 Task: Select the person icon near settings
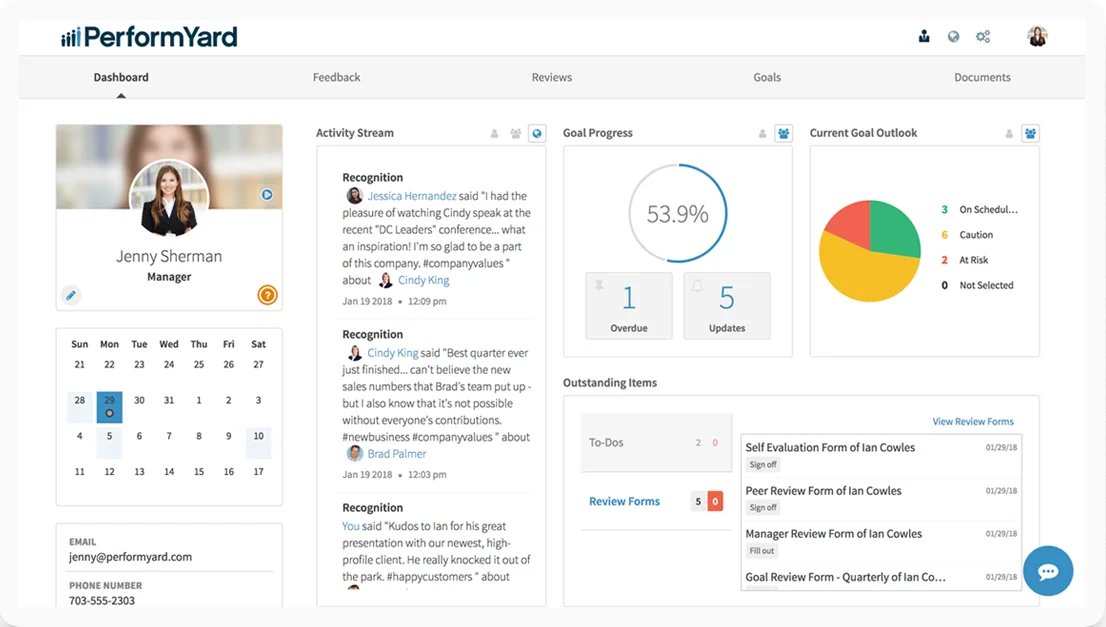click(923, 36)
